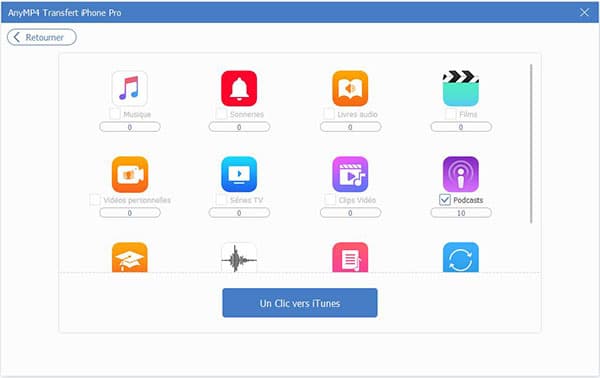Click the Clips Vidéo count field
This screenshot has height=378, width=600.
(350, 213)
